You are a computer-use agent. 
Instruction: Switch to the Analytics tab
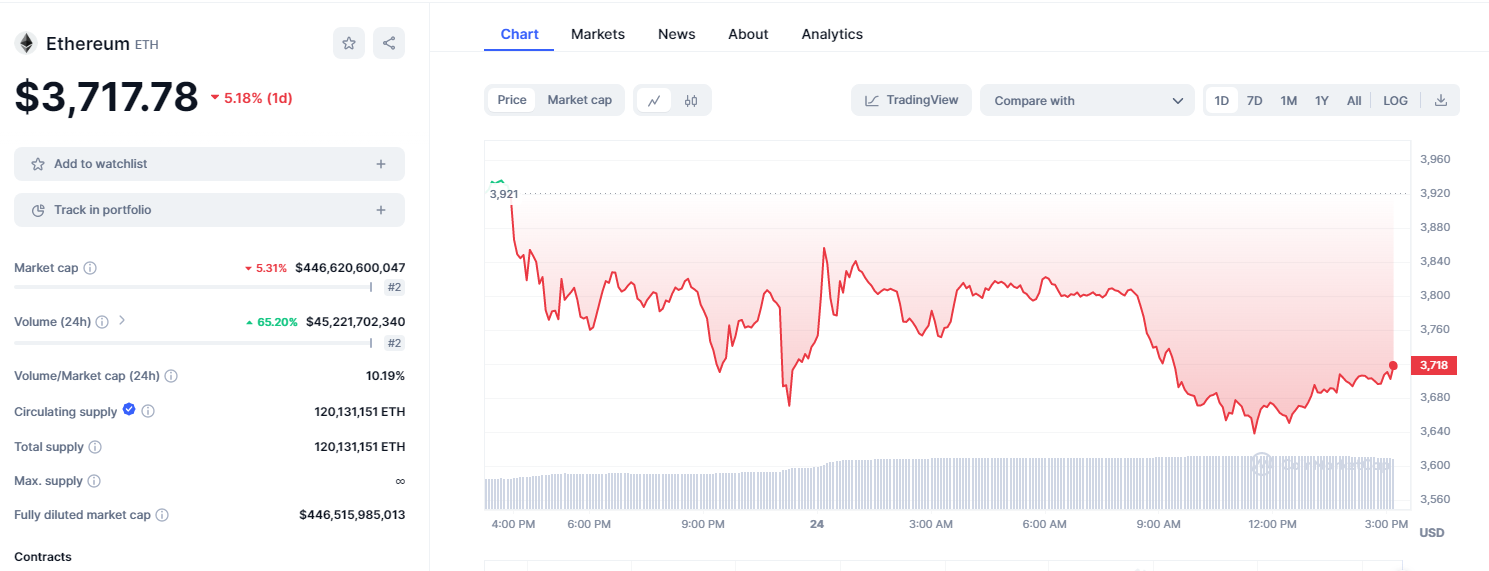coord(831,34)
